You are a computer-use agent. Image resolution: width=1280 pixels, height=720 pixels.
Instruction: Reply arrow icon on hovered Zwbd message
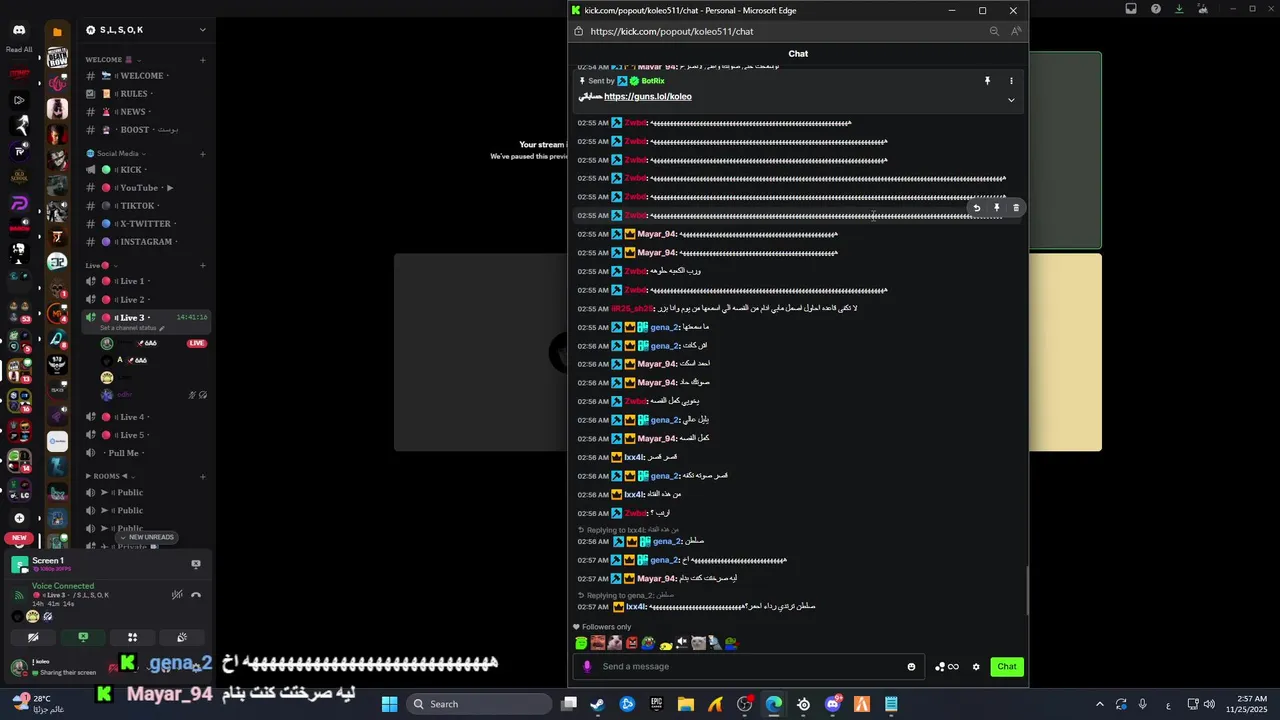click(977, 208)
